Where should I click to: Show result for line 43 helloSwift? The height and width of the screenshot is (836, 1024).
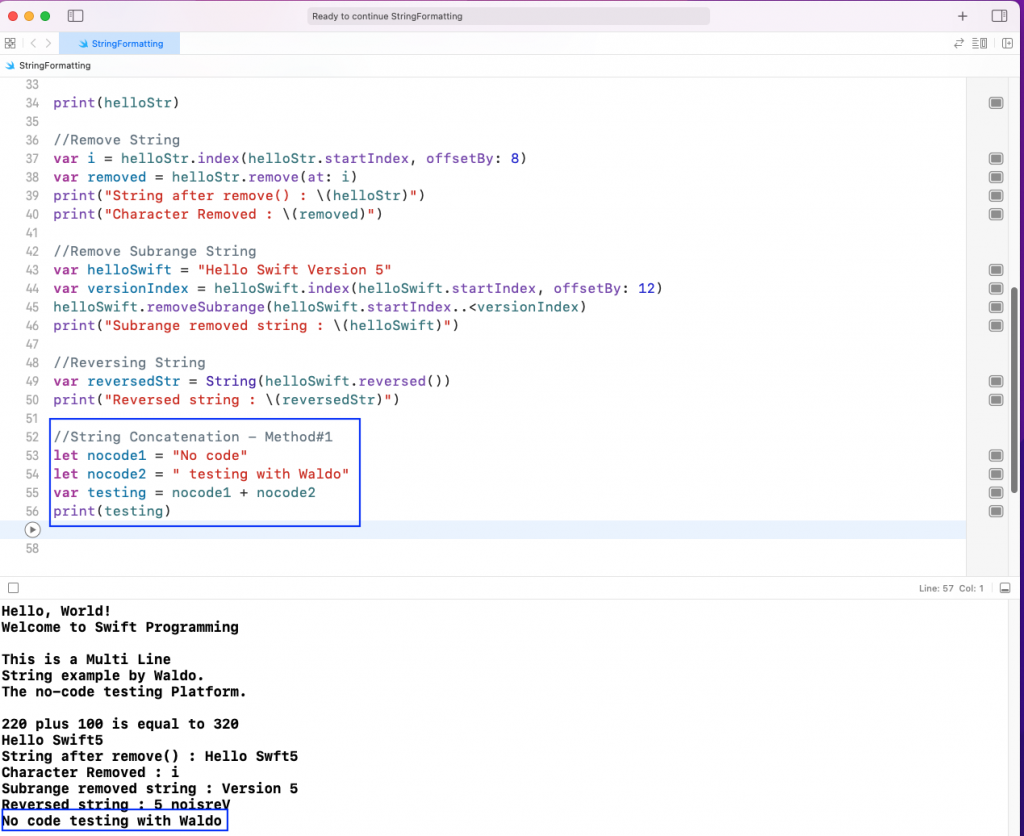996,270
